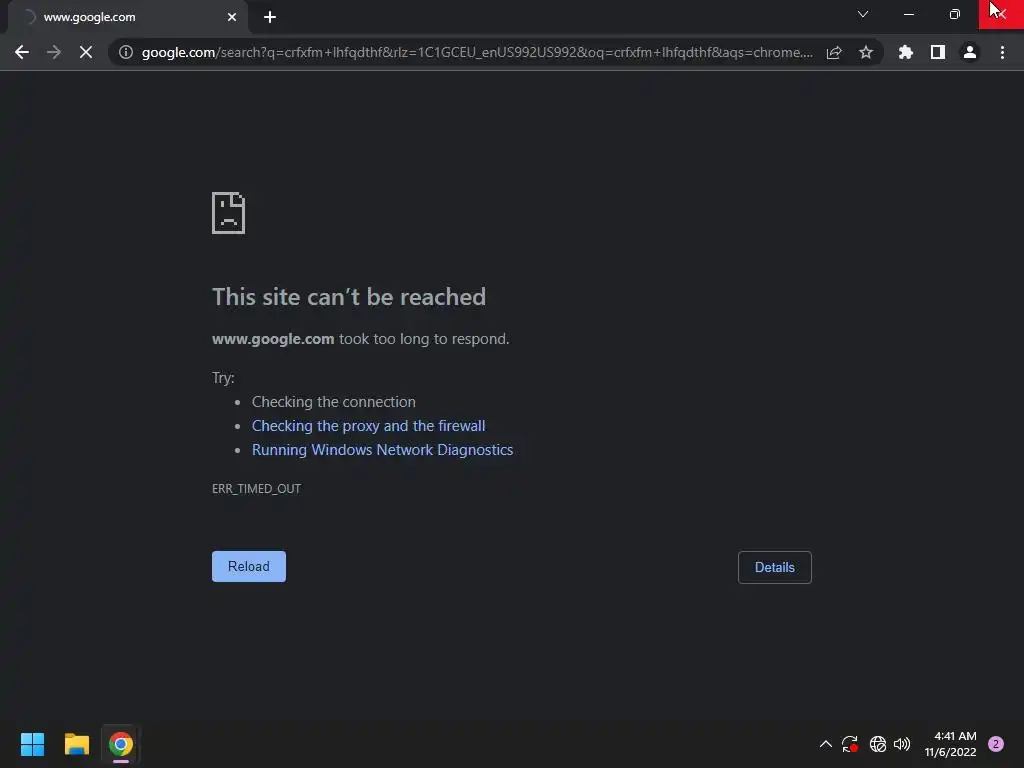
Task: Click the address bar URL
Action: 477,52
